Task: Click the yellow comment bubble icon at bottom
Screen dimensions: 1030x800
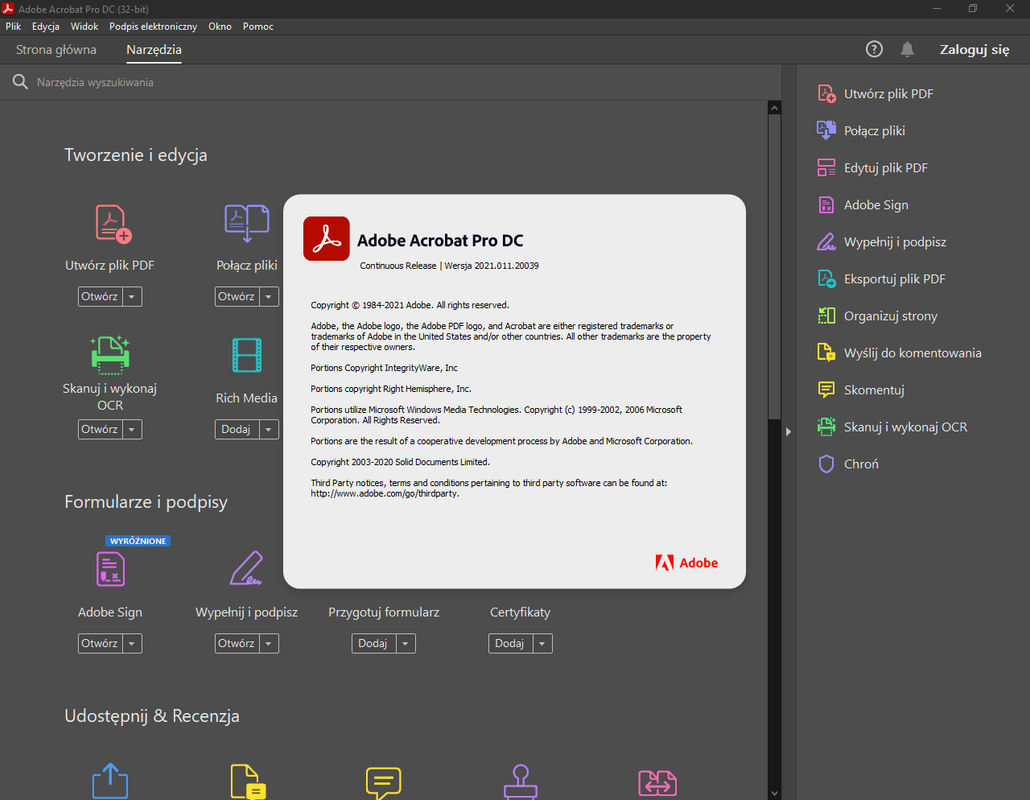Action: (x=384, y=782)
